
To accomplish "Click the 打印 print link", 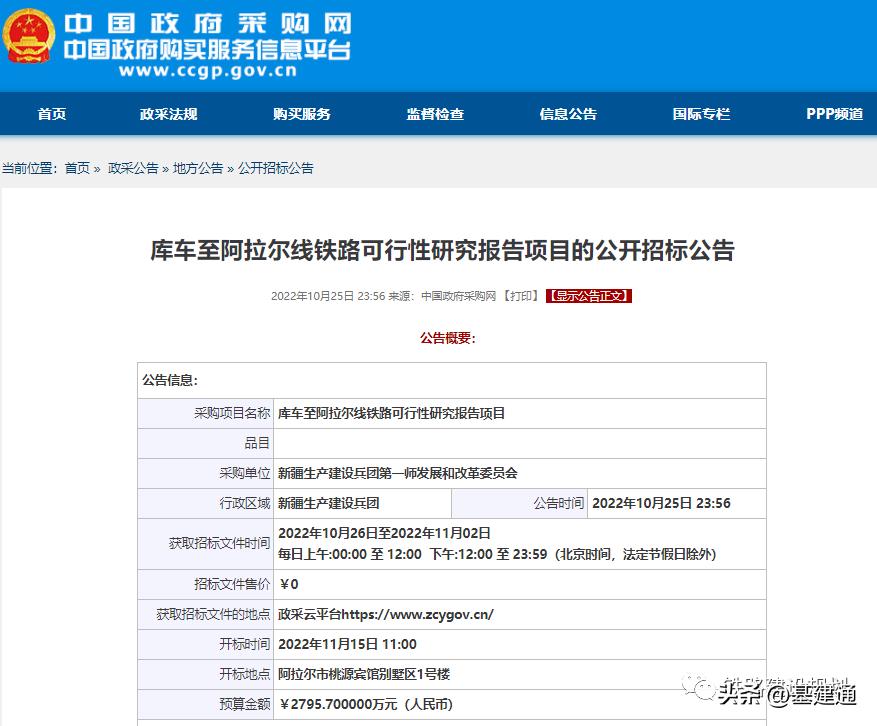I will 524,296.
